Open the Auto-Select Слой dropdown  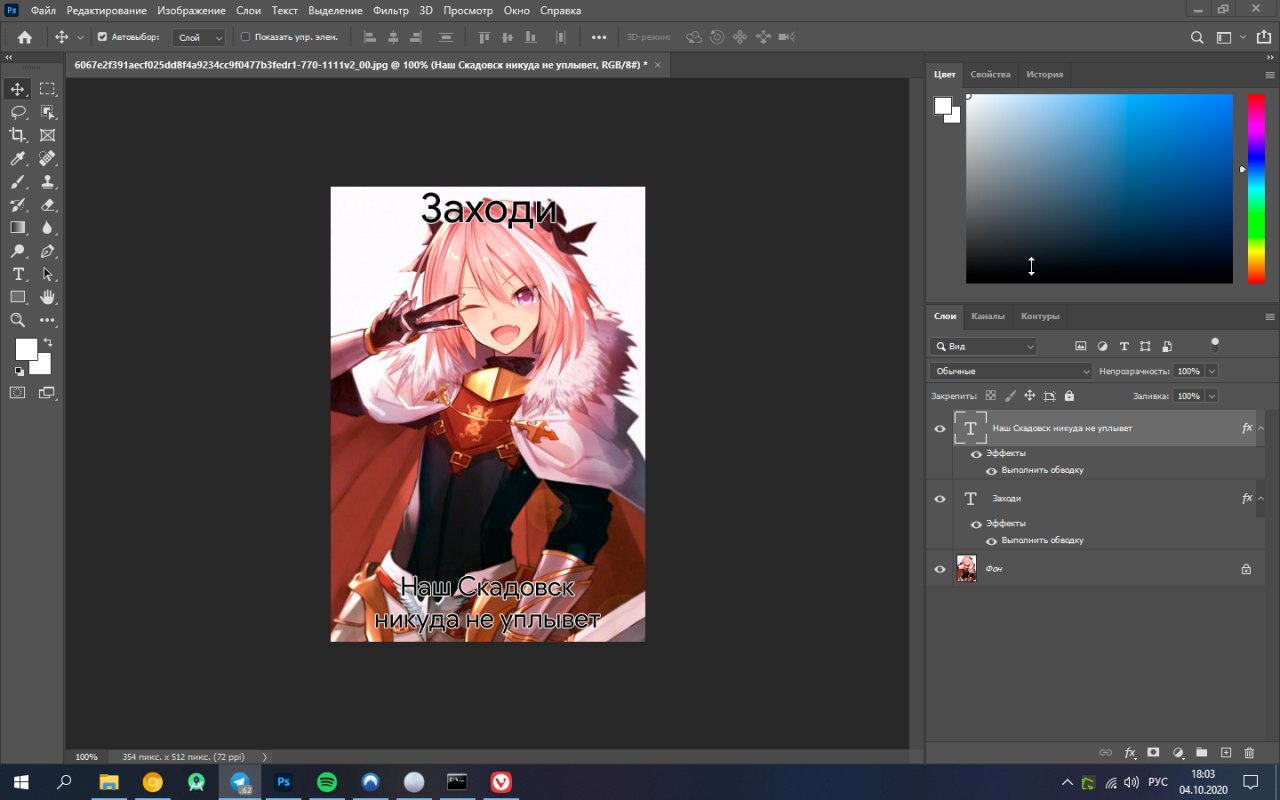(x=199, y=37)
